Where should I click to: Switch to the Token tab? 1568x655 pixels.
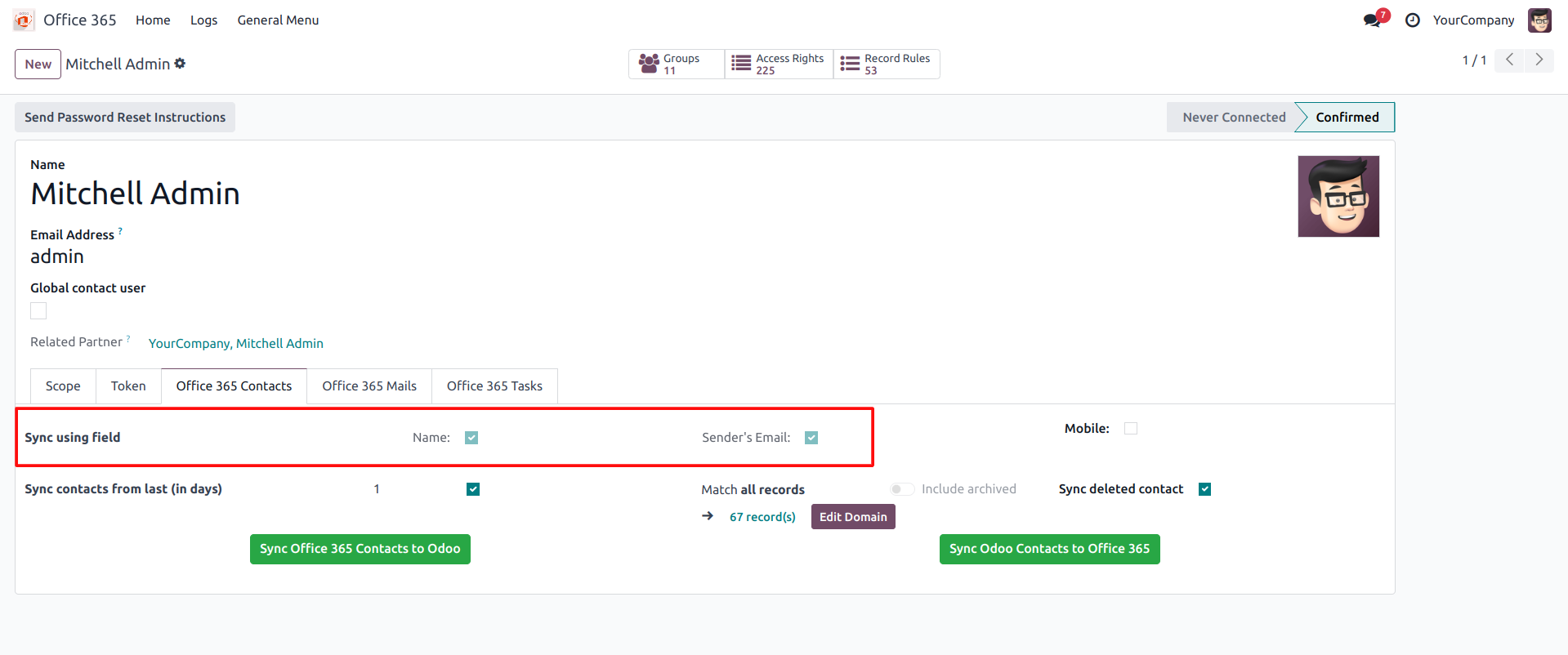pos(128,386)
